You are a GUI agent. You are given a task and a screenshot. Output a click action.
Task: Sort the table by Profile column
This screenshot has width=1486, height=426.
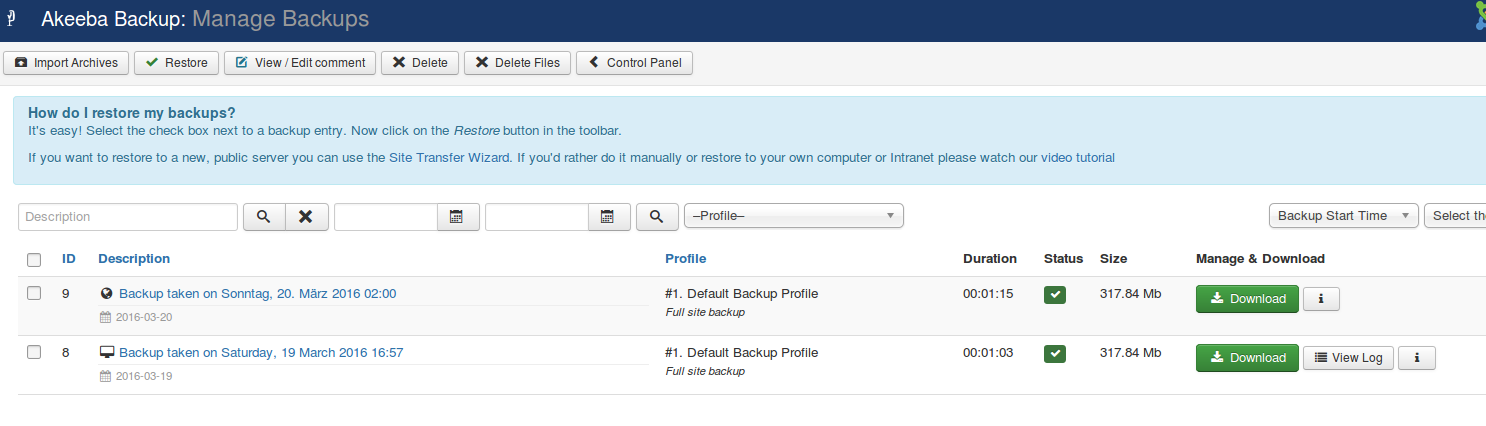(x=685, y=259)
